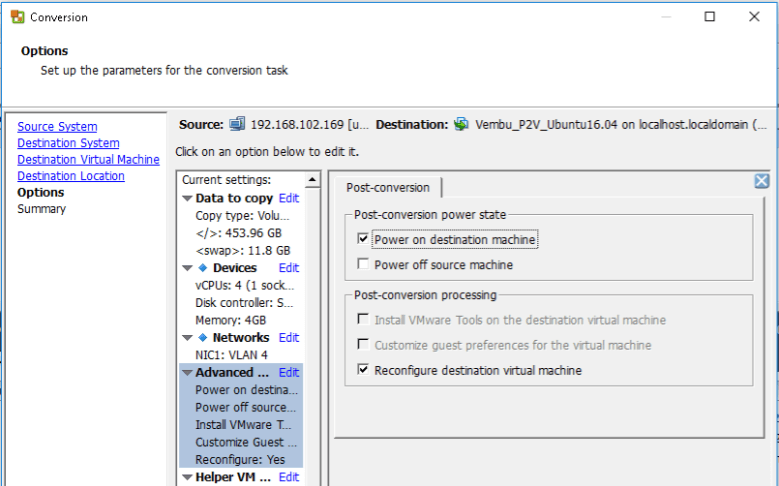
Task: Select the Disk controller row
Action: pyautogui.click(x=242, y=303)
